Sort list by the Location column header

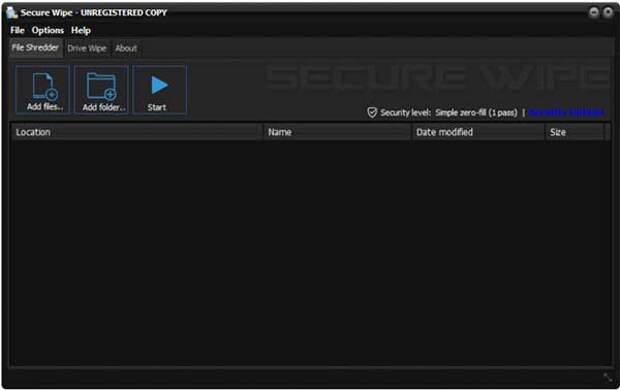click(137, 132)
